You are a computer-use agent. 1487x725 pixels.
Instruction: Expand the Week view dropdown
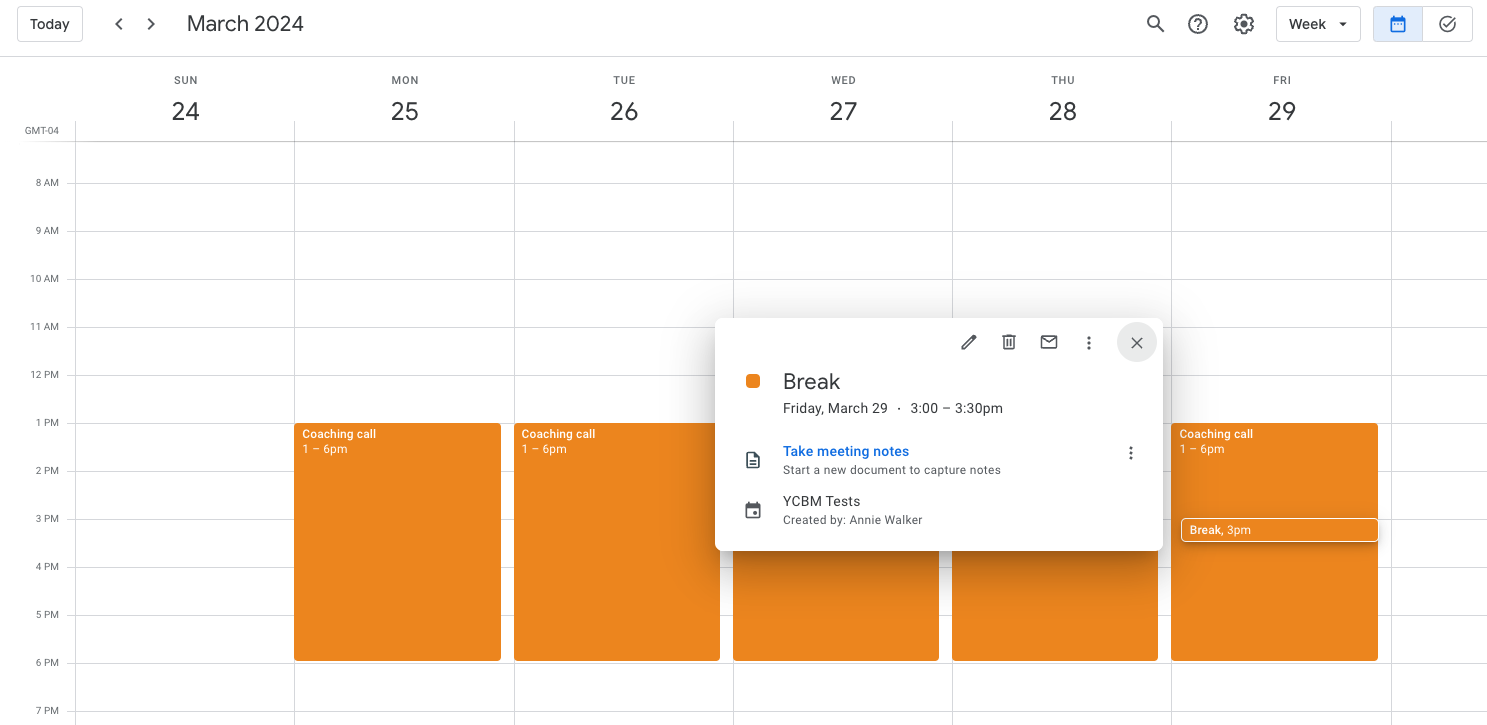point(1318,24)
